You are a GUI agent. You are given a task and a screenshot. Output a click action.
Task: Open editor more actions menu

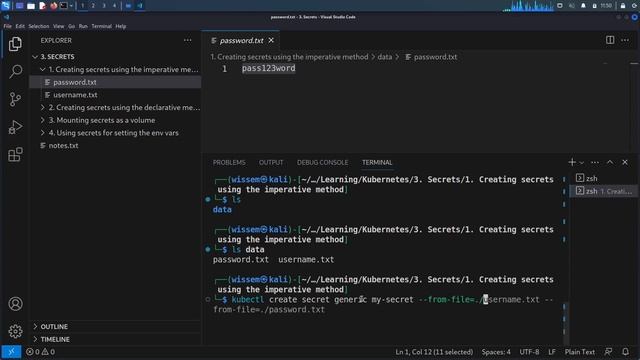pyautogui.click(x=625, y=40)
